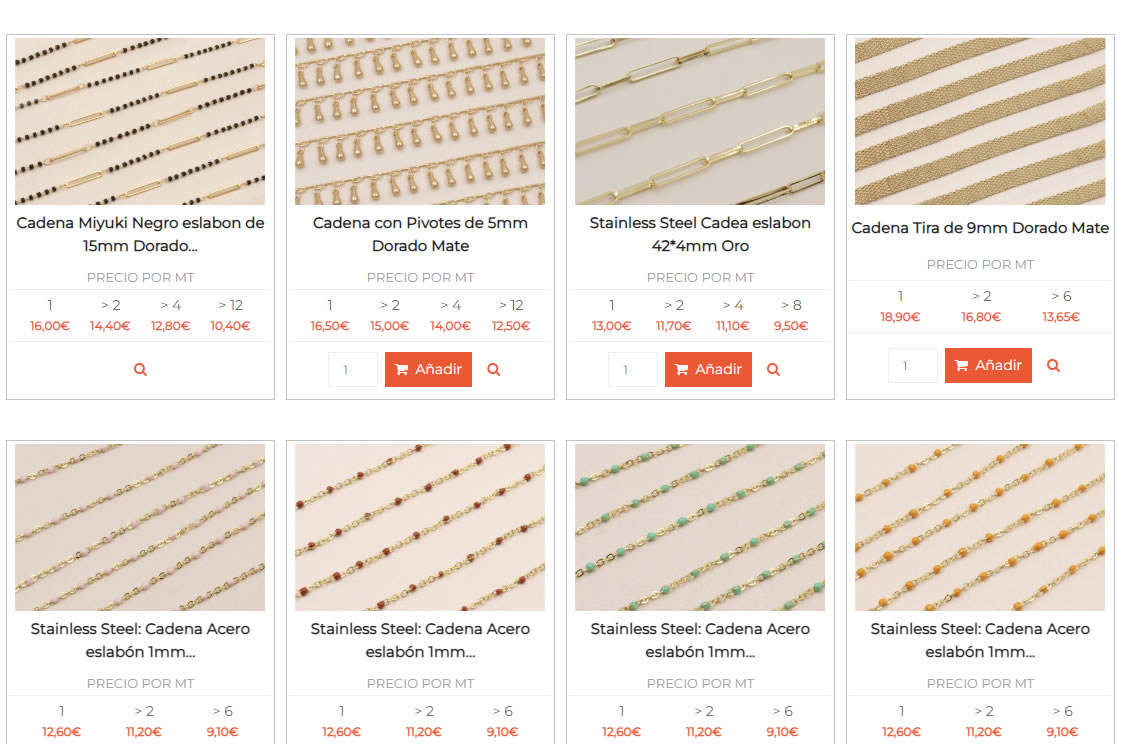Focus quantity field for Cadena con Pivotes
This screenshot has width=1127, height=744.
pos(353,369)
